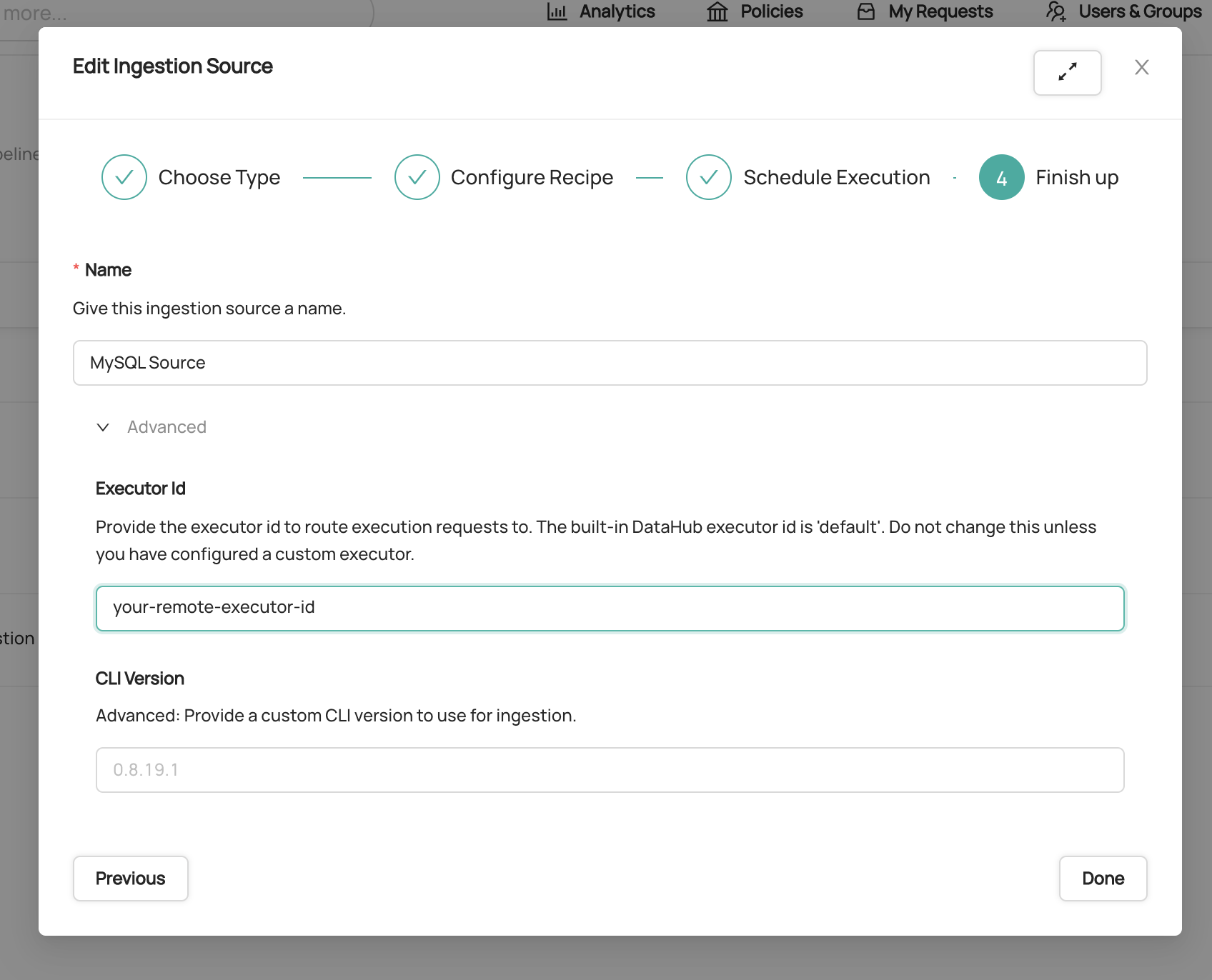Click the Edit Ingestion Source title

pyautogui.click(x=173, y=66)
